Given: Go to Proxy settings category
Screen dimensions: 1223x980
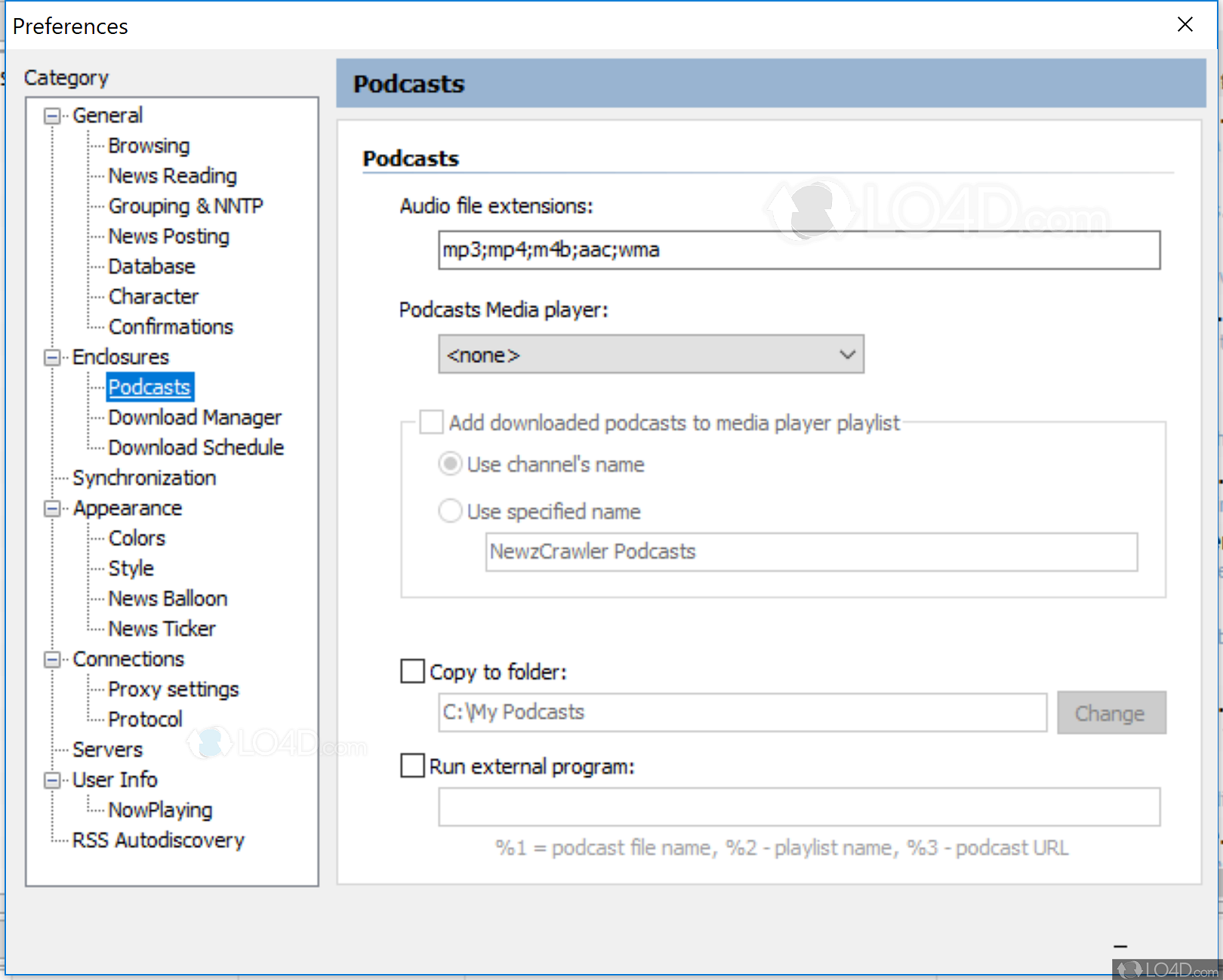Looking at the screenshot, I should click(x=173, y=689).
